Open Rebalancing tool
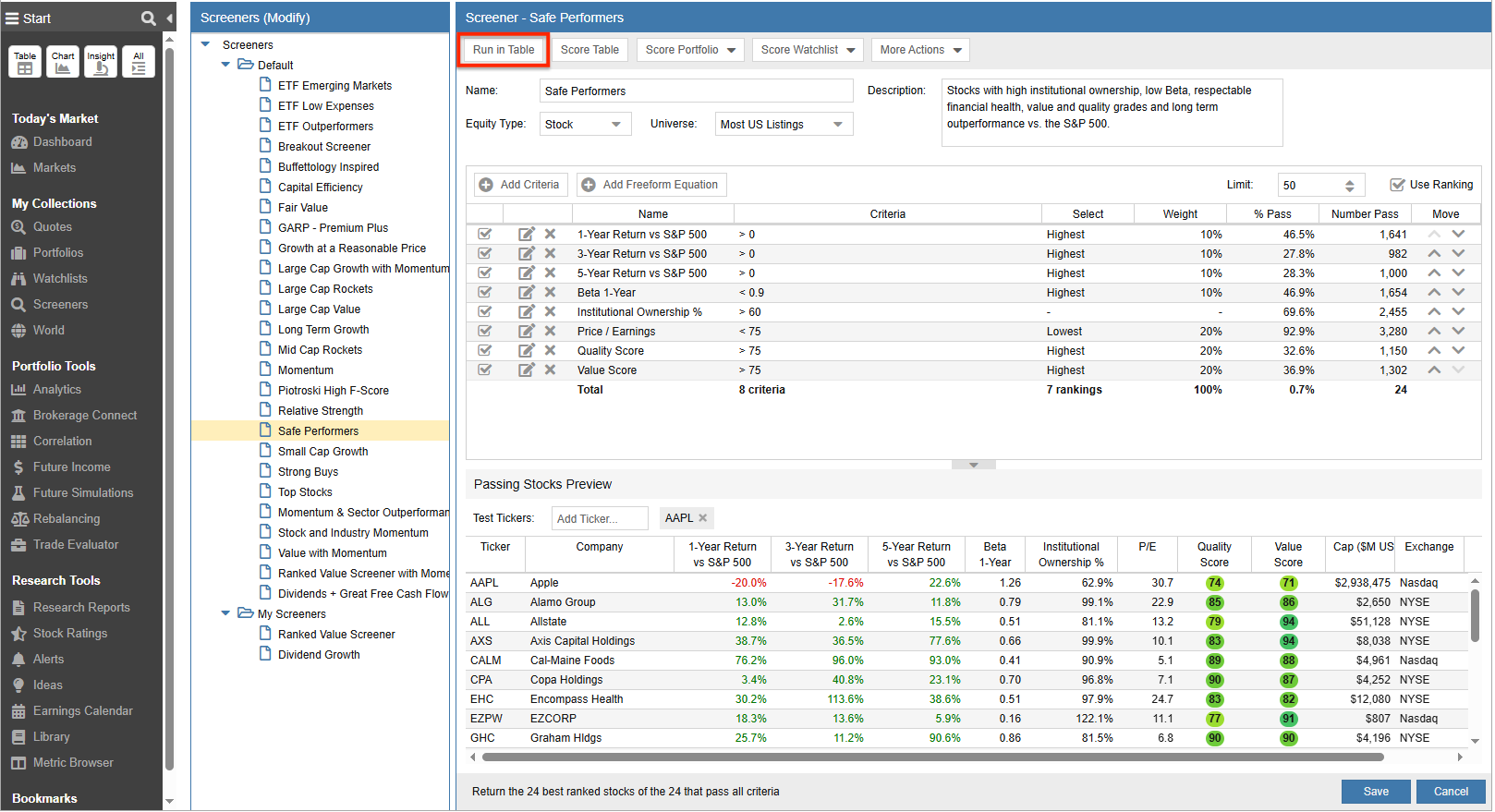This screenshot has height=812, width=1495. click(x=67, y=519)
